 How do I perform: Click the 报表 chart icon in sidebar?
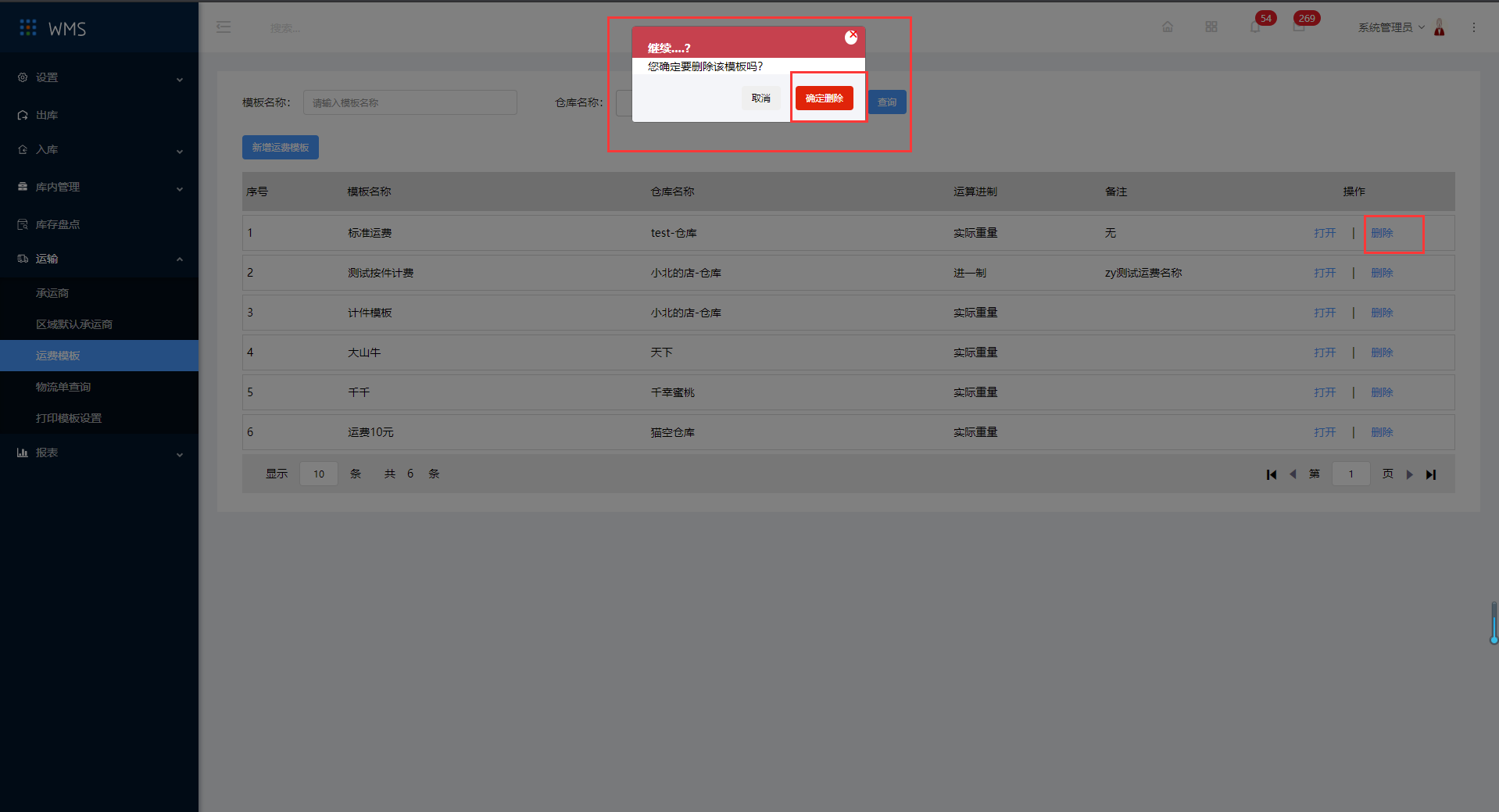23,453
